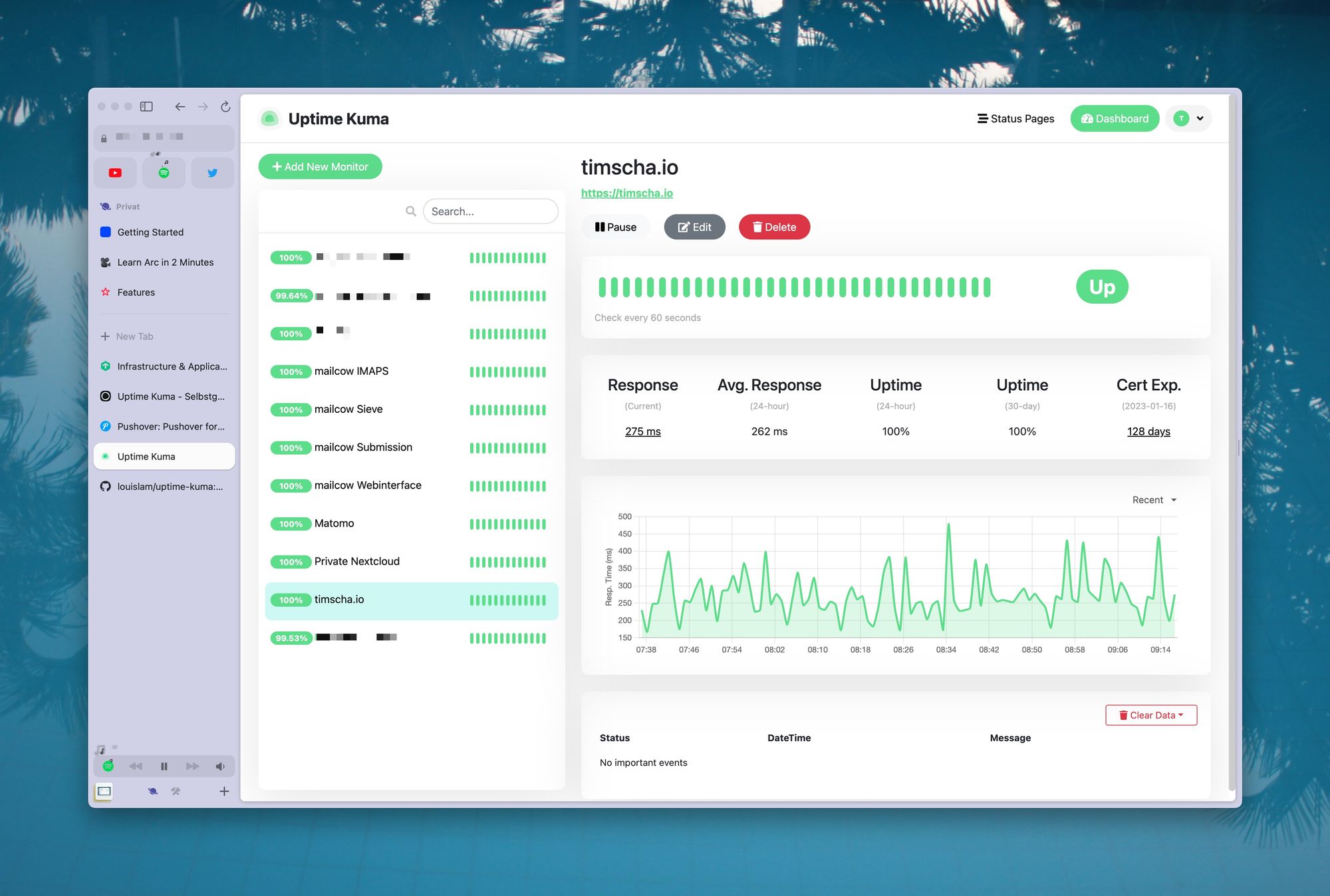Select the monitor with 99.53% uptime

(412, 638)
